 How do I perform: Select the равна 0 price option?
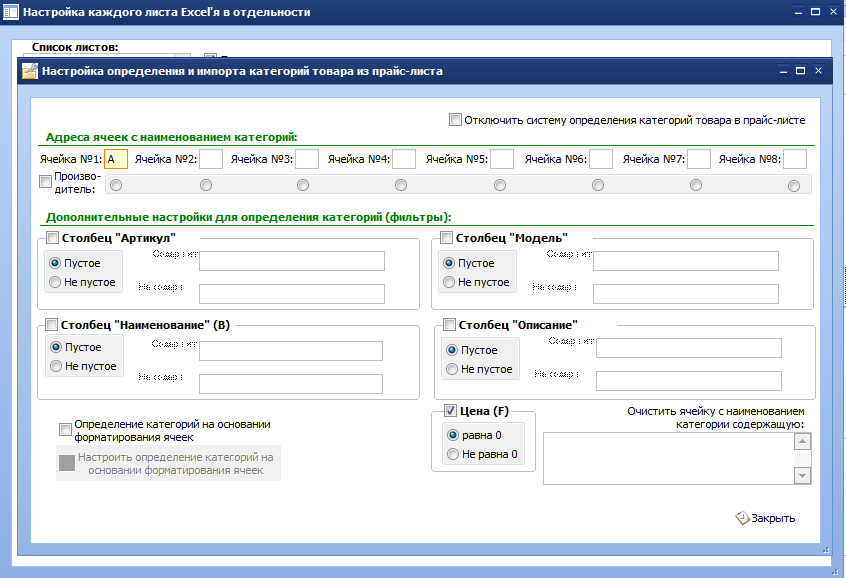point(453,435)
